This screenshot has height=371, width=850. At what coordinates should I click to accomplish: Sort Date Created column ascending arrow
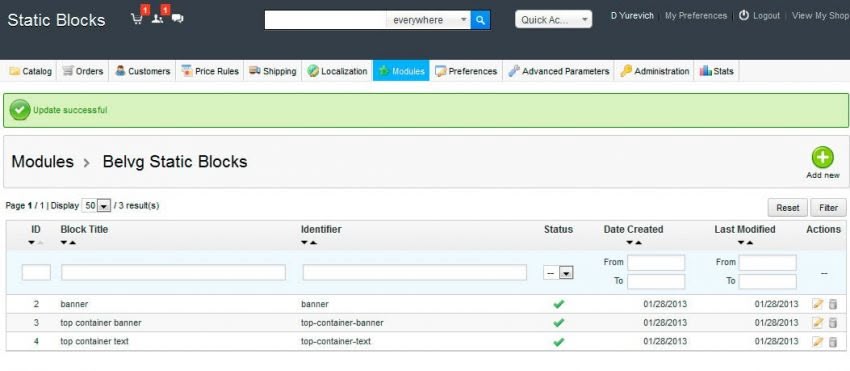point(638,242)
